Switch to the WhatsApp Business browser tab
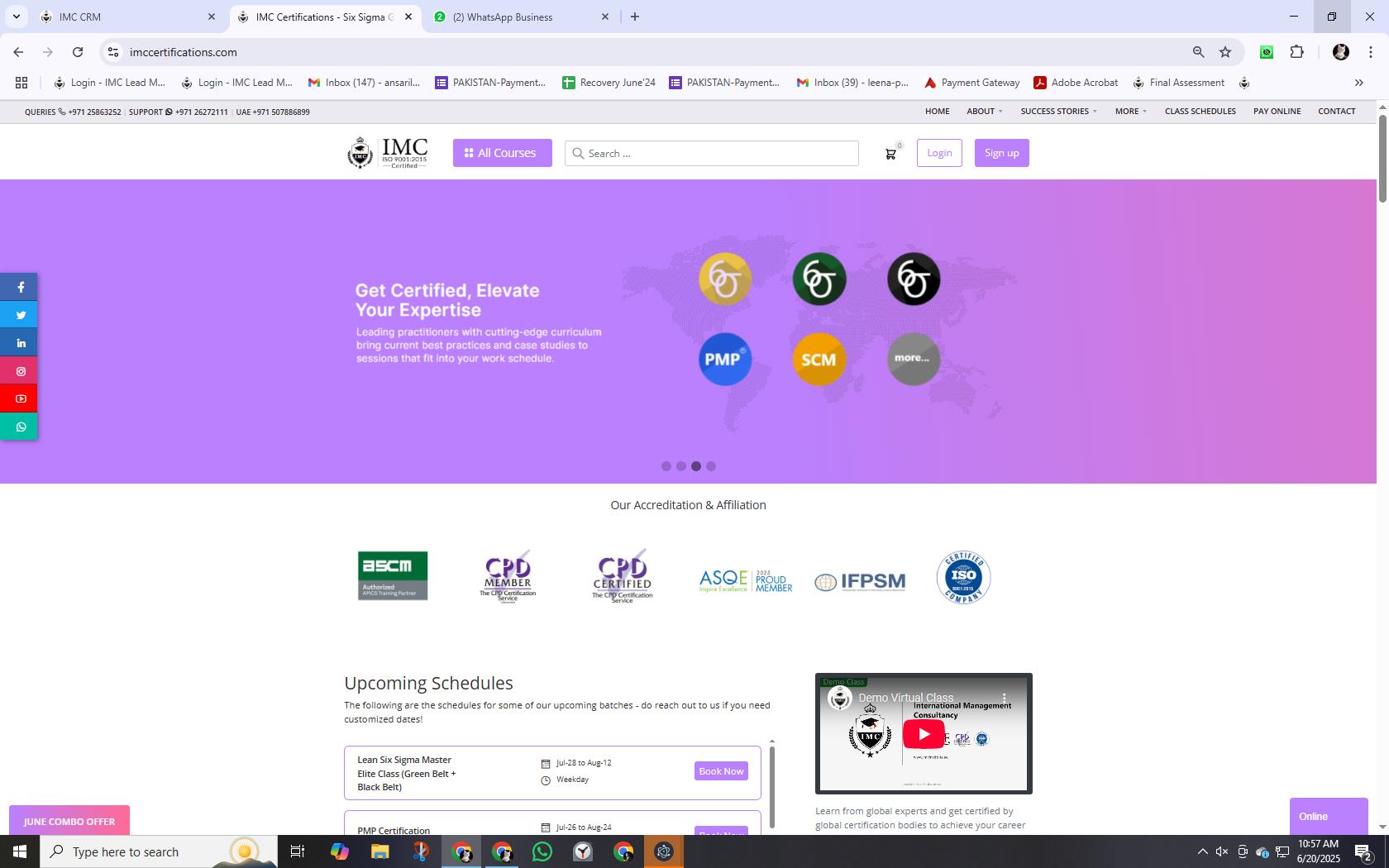The image size is (1389, 868). (521, 17)
